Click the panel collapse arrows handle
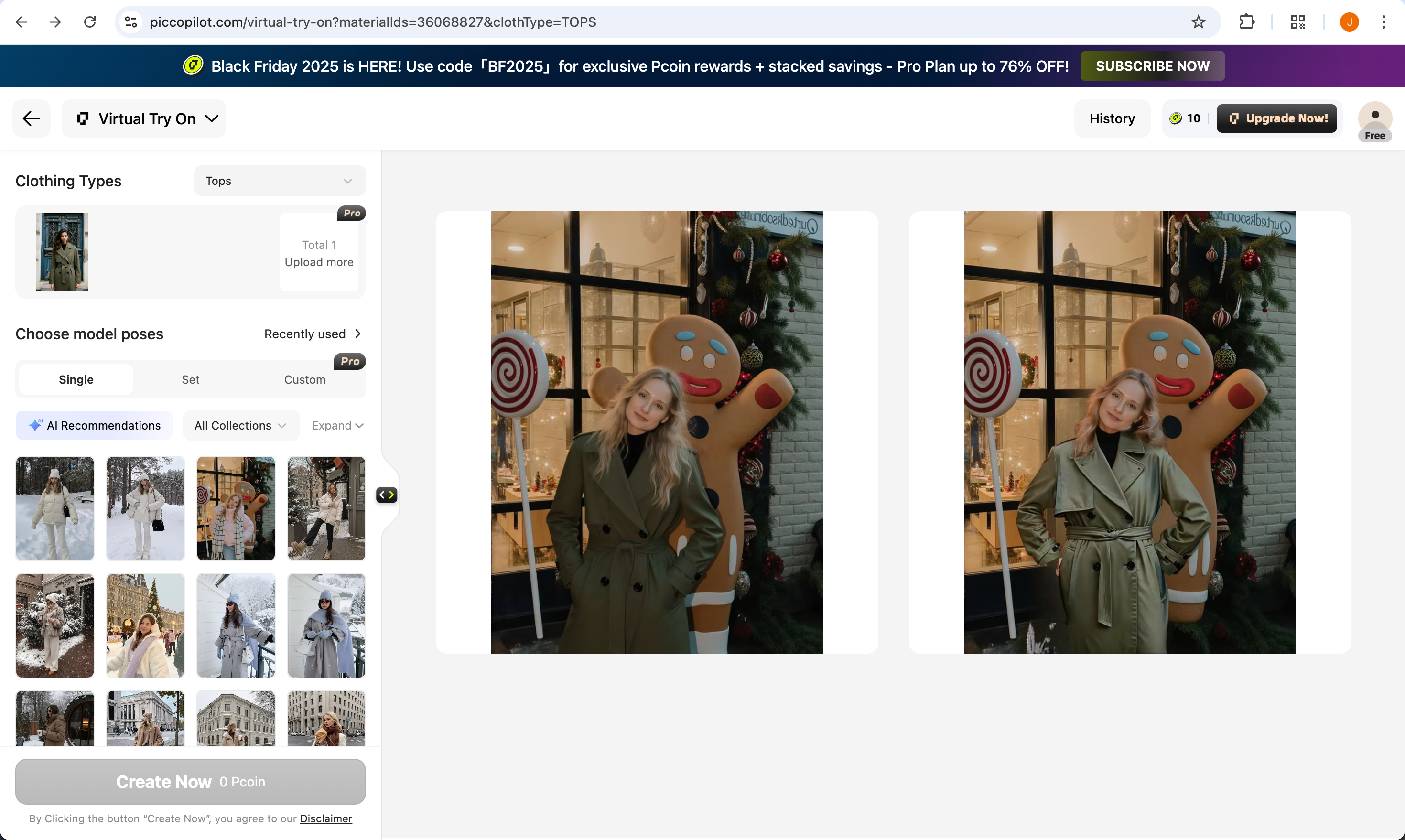 coord(387,495)
